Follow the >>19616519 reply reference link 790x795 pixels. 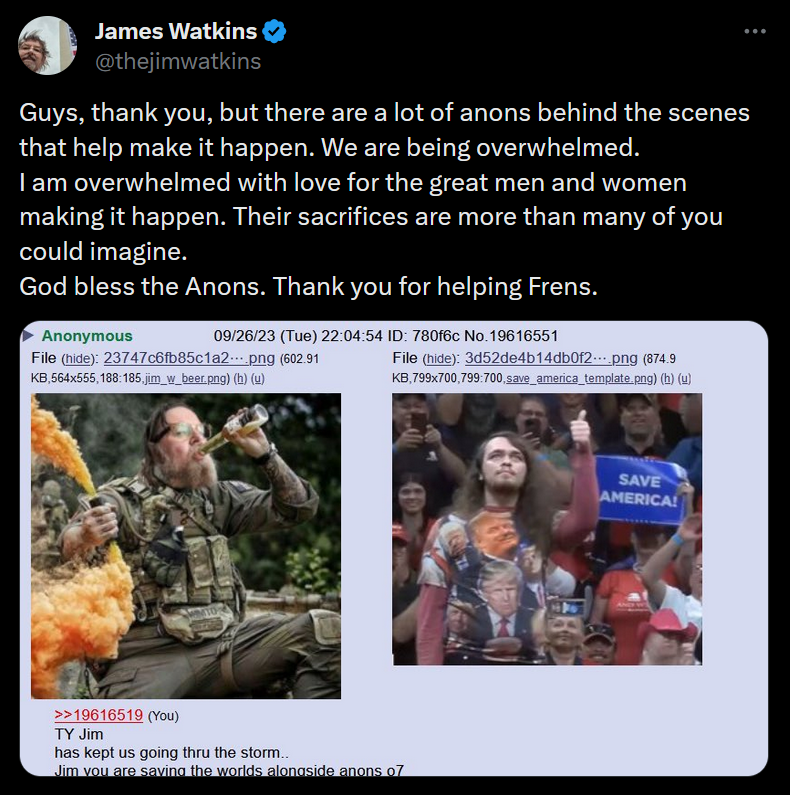coord(99,715)
